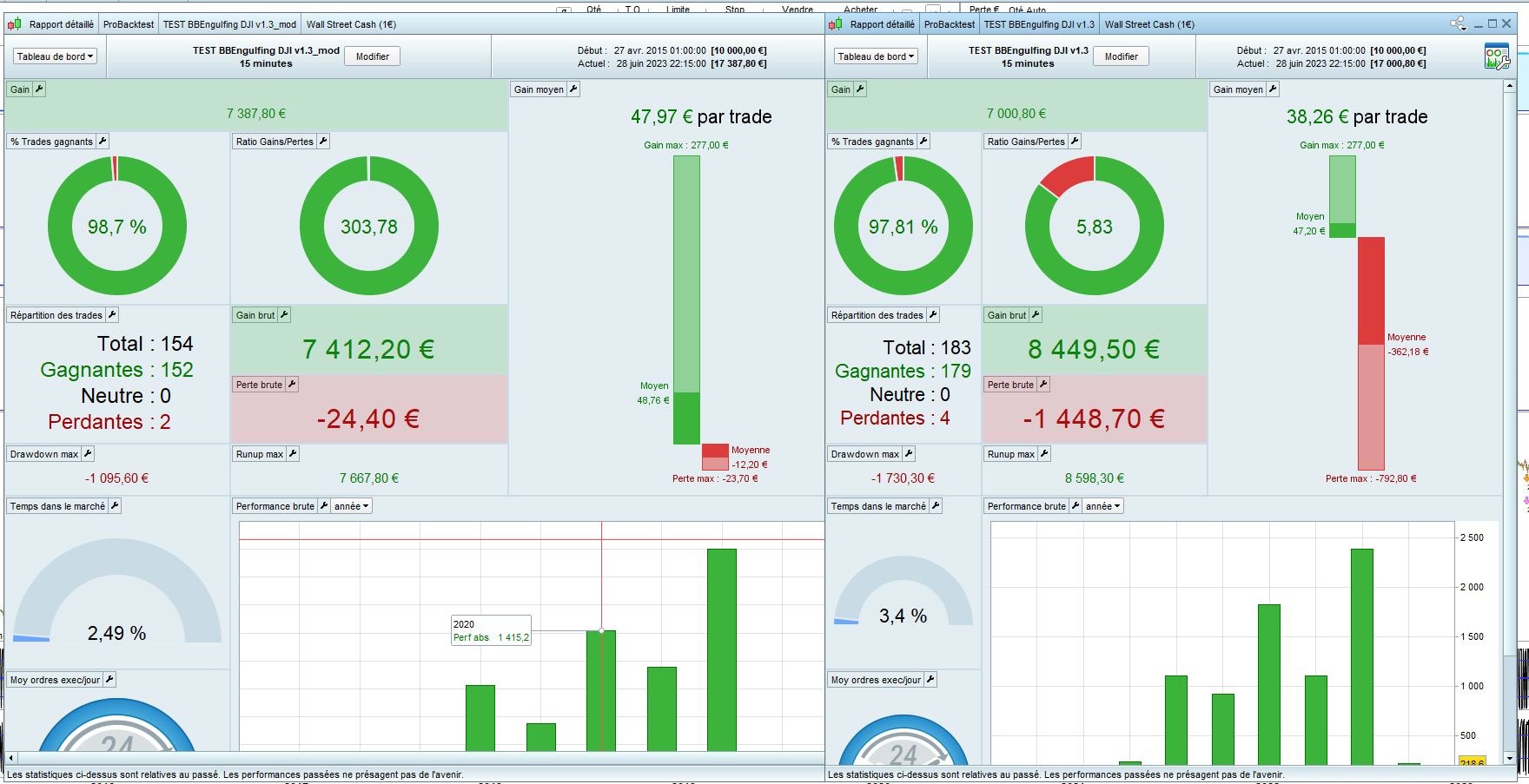The width and height of the screenshot is (1529, 784).
Task: Click Gain brut wrench in right v1.3 window
Action: (x=1036, y=315)
